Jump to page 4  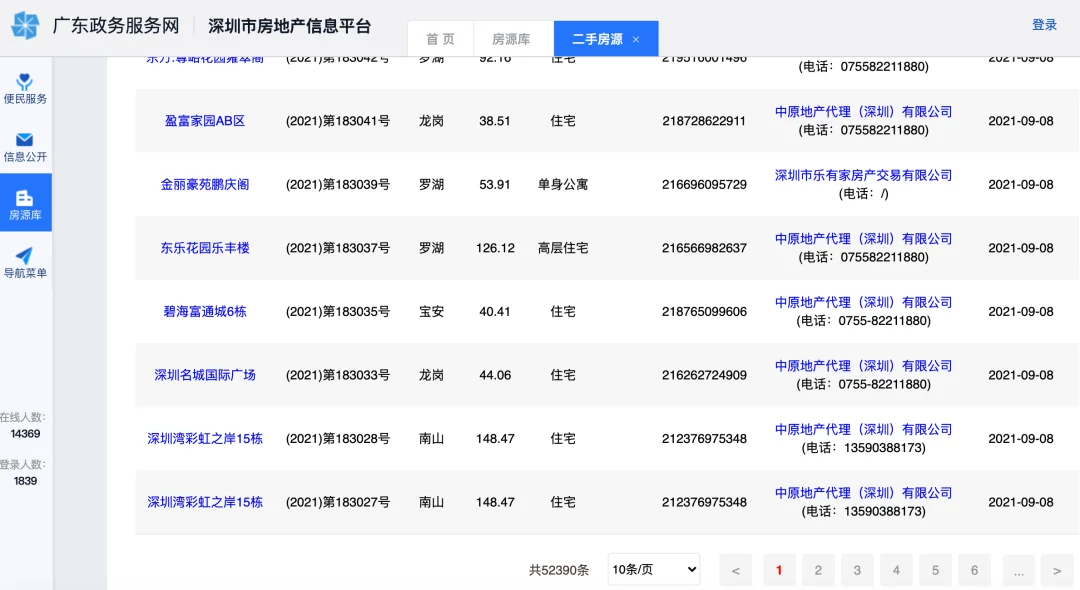pos(896,570)
